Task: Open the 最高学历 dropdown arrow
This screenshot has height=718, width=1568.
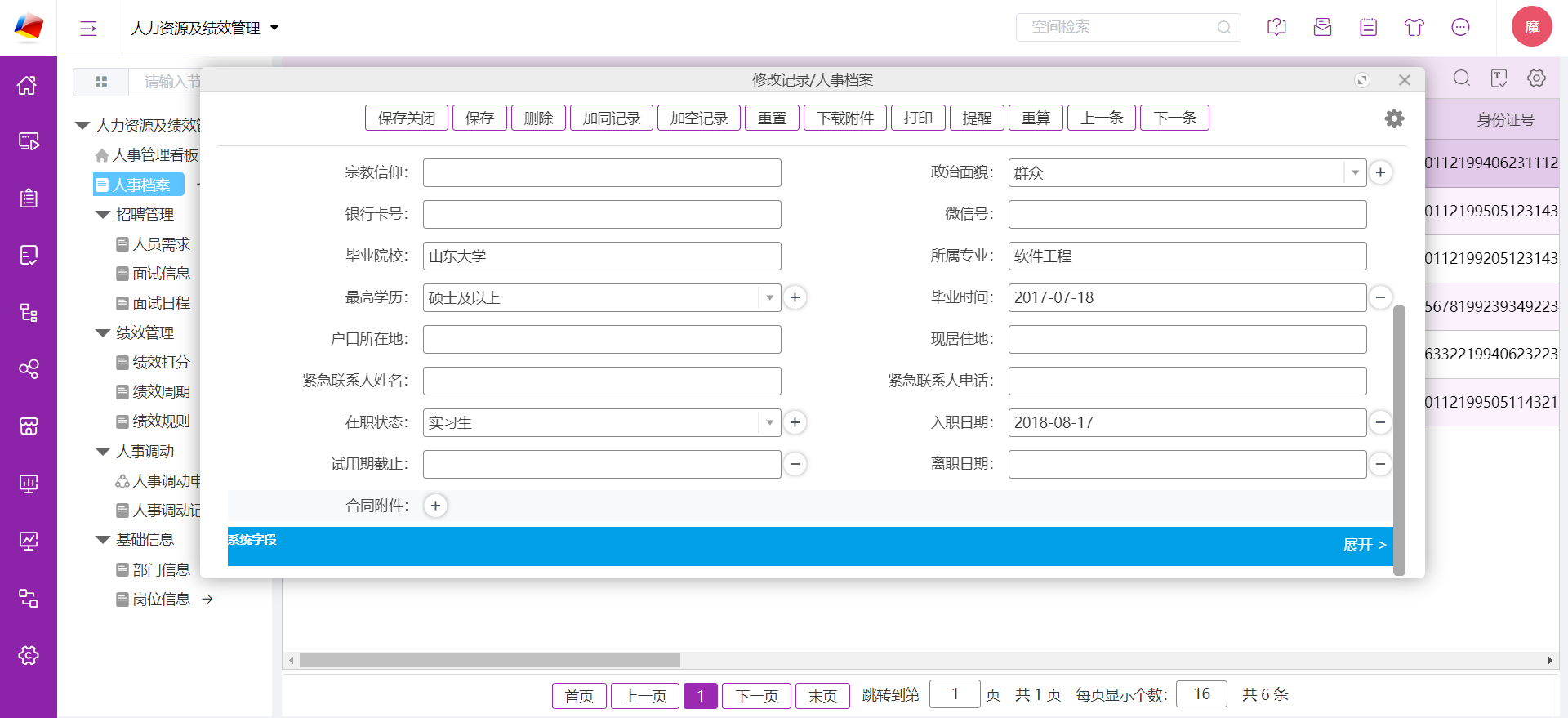Action: (769, 297)
